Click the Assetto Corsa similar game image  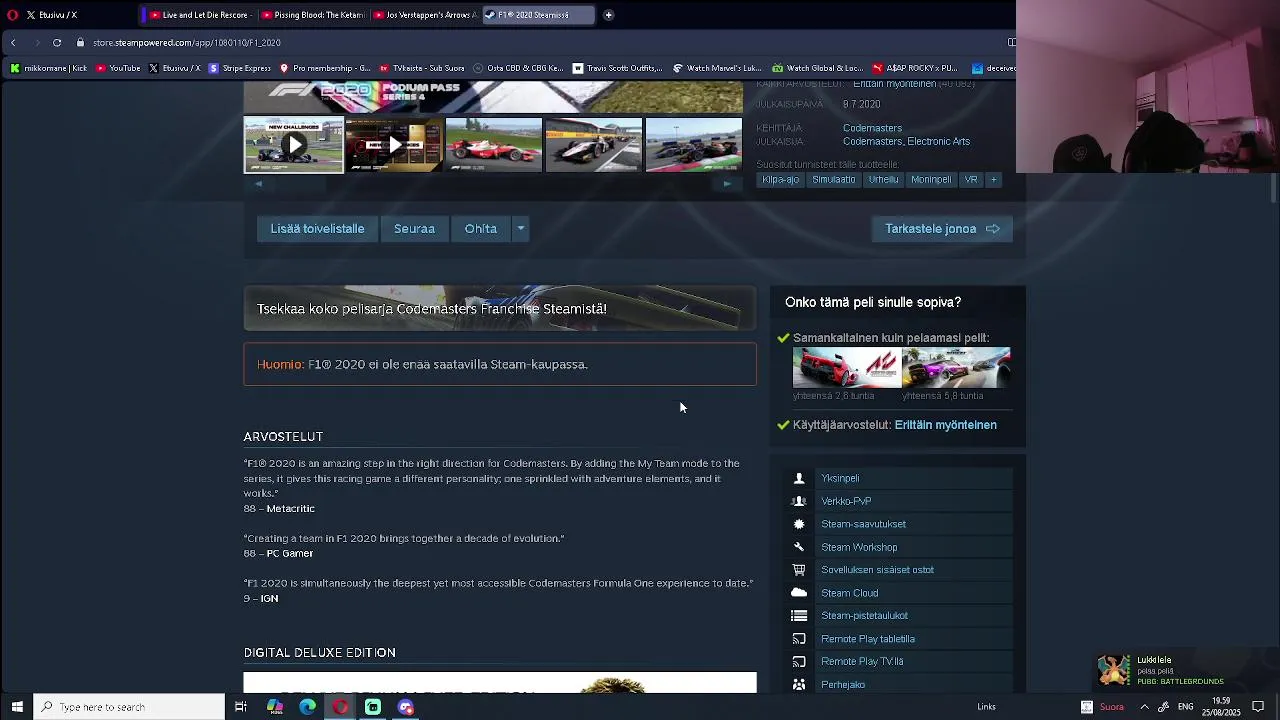coord(847,368)
